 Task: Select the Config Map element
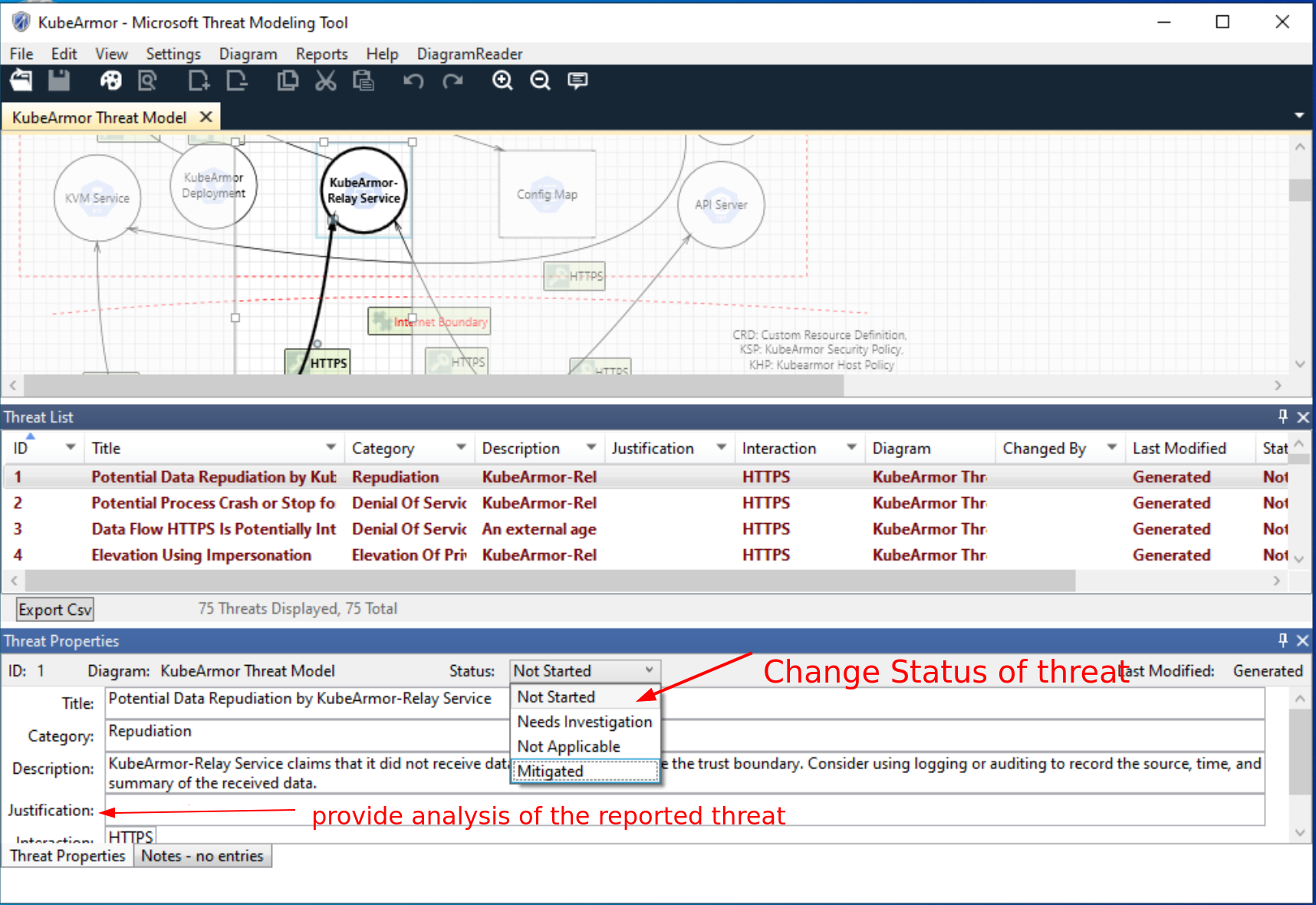[x=548, y=194]
